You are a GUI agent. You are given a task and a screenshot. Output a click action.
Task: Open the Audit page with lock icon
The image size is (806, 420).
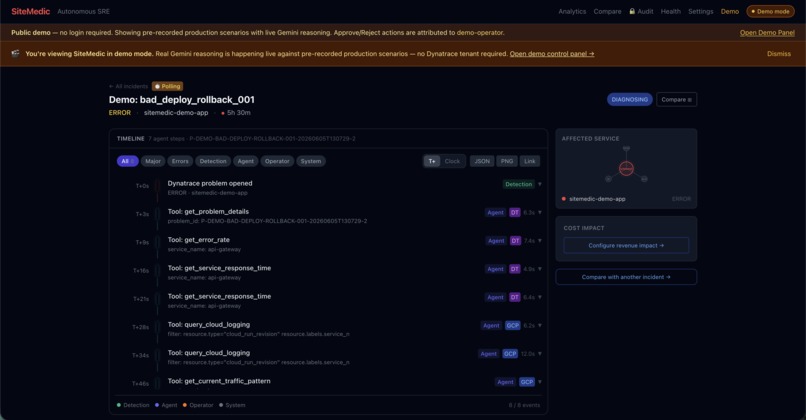(x=641, y=11)
